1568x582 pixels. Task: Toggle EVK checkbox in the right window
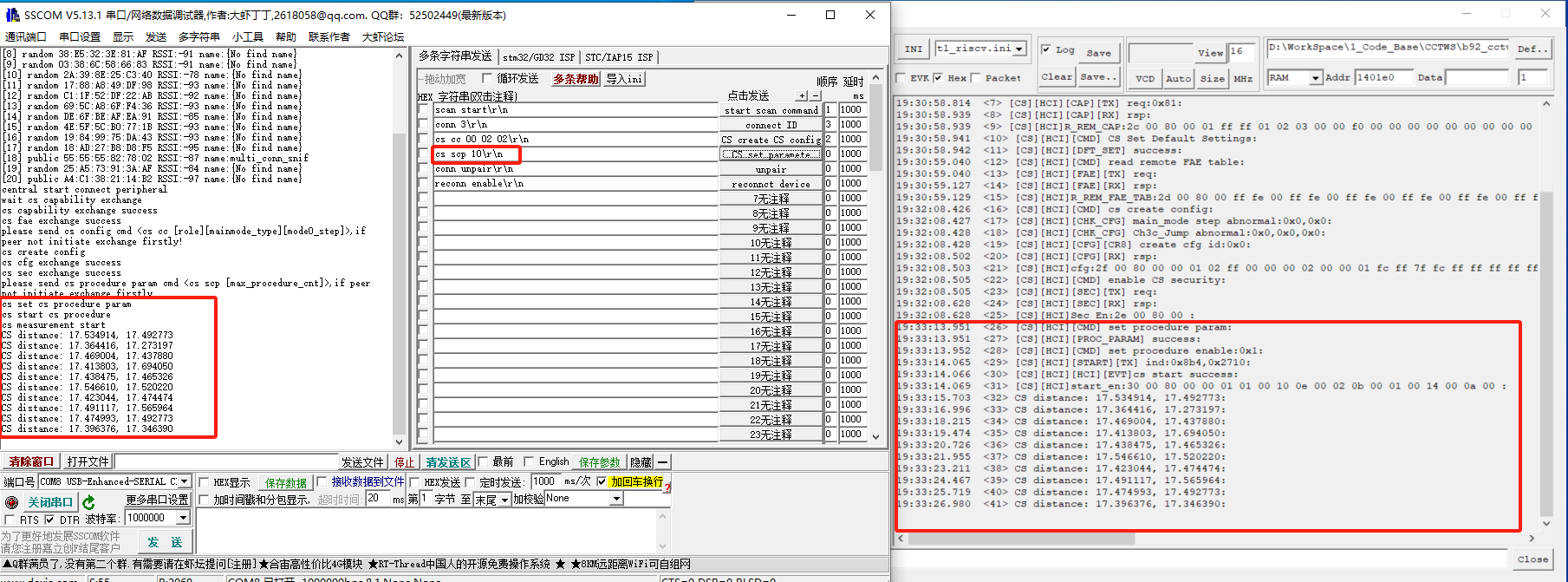(x=900, y=78)
